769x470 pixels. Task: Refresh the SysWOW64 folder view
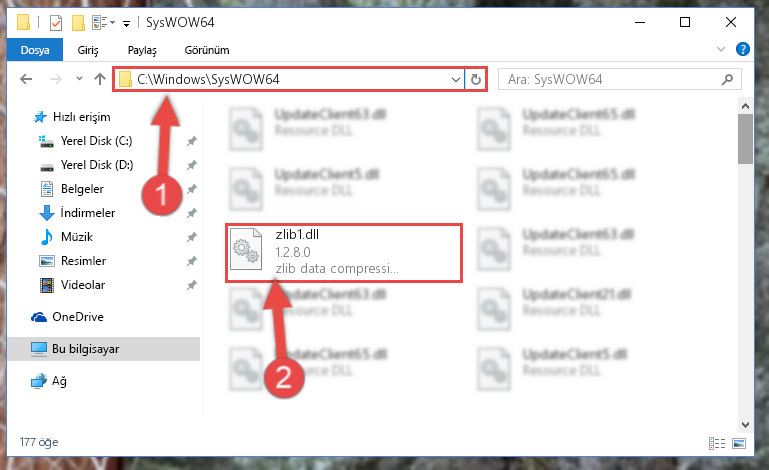(475, 79)
